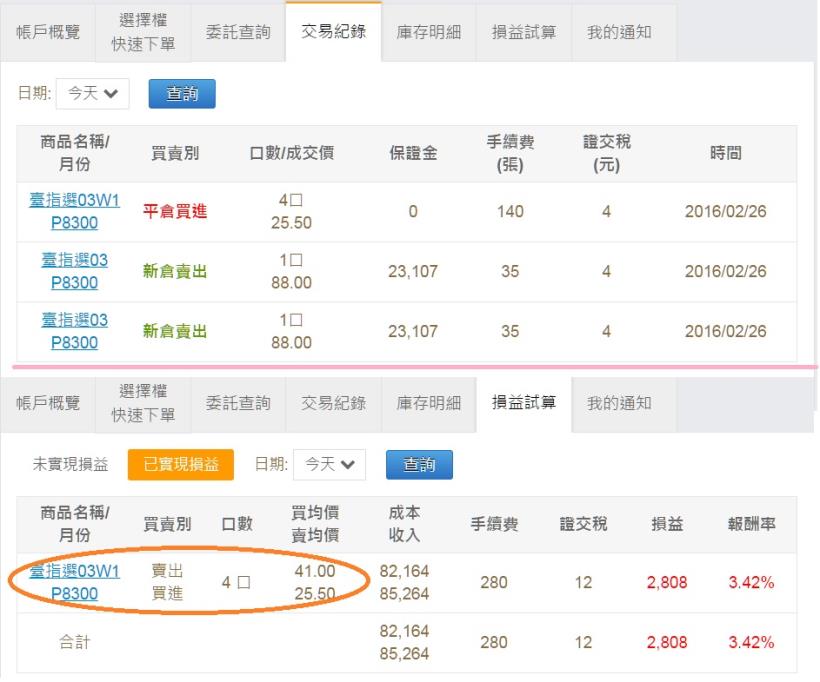Click 買均價 41.00 value
The width and height of the screenshot is (820, 682).
click(x=315, y=571)
